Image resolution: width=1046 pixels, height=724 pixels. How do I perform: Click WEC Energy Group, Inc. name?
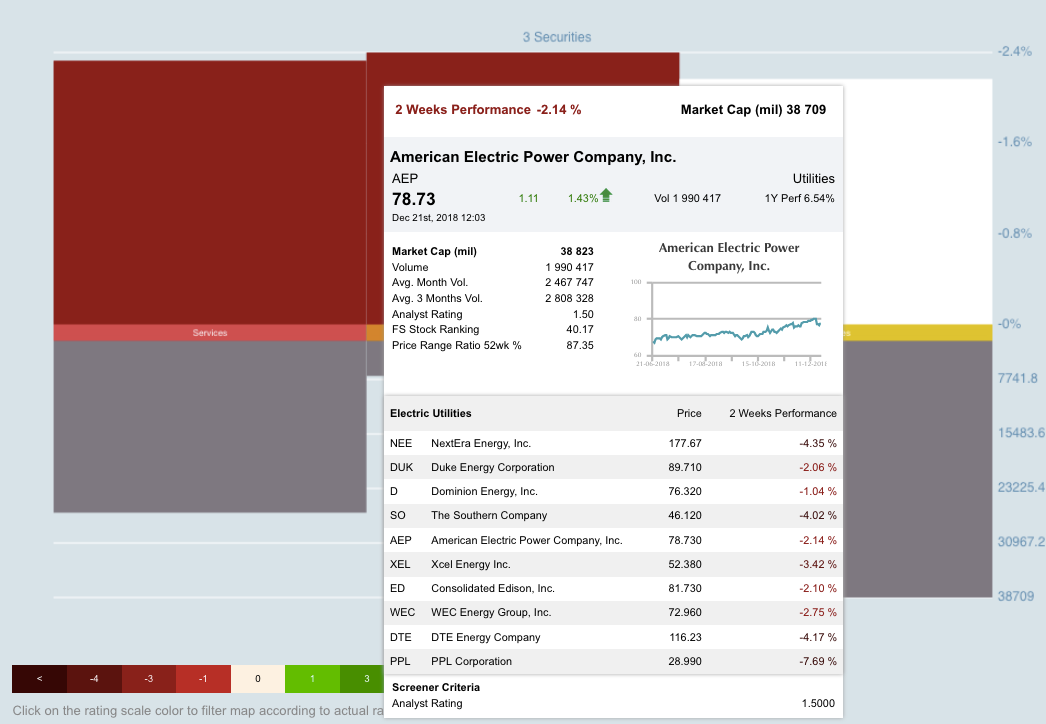[x=491, y=612]
